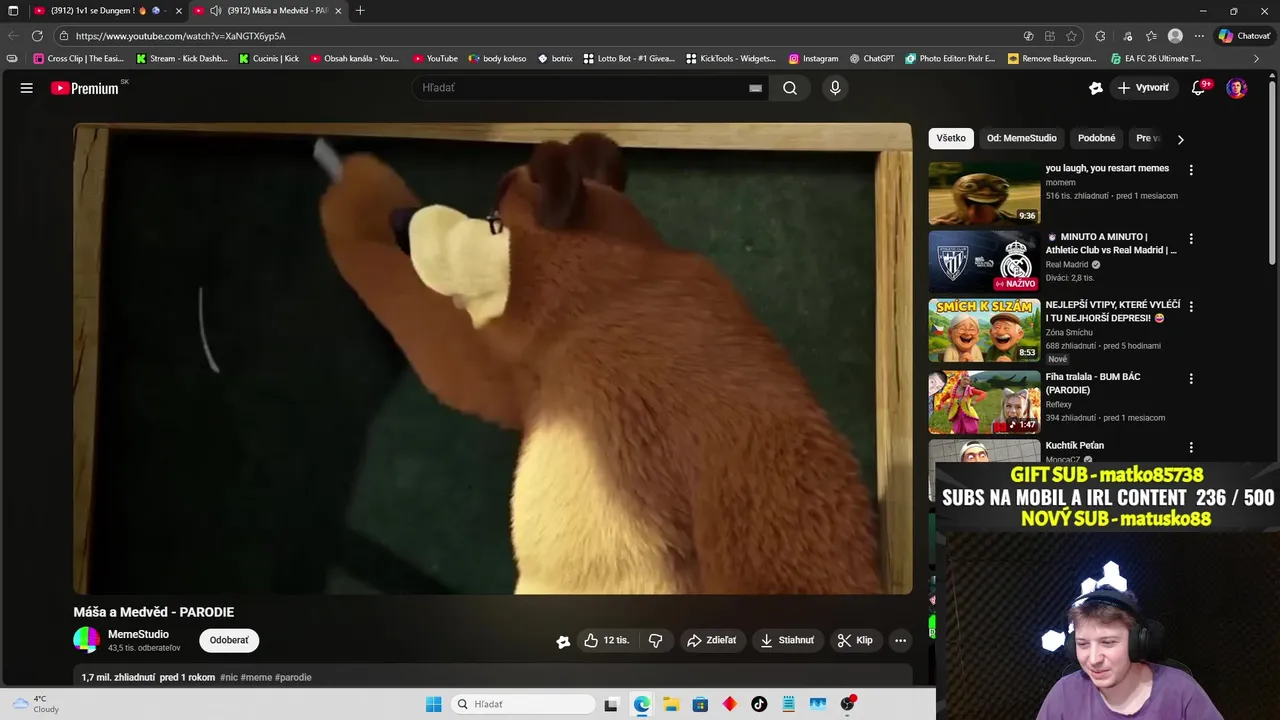Open the weather widget showing Cloudy
This screenshot has width=1280, height=720.
pyautogui.click(x=35, y=704)
